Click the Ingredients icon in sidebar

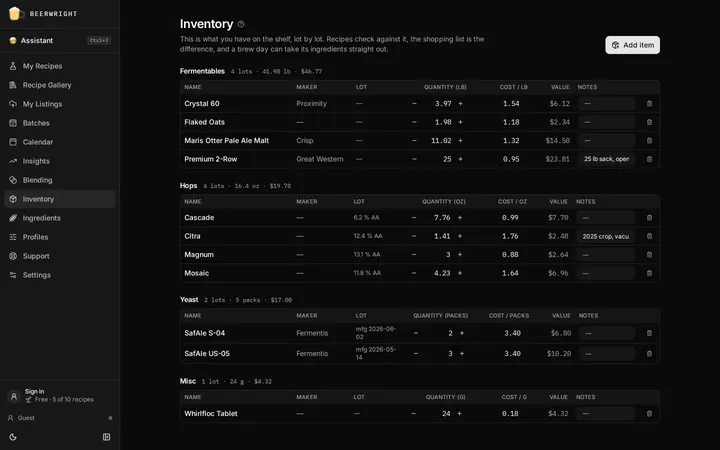coord(13,218)
